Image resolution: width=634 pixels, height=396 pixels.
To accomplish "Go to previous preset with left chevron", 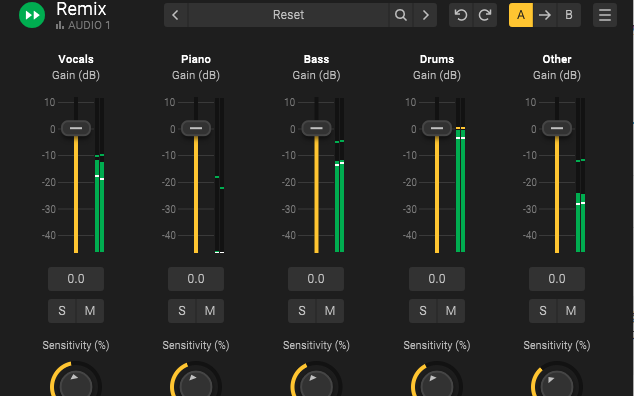I will click(x=175, y=15).
